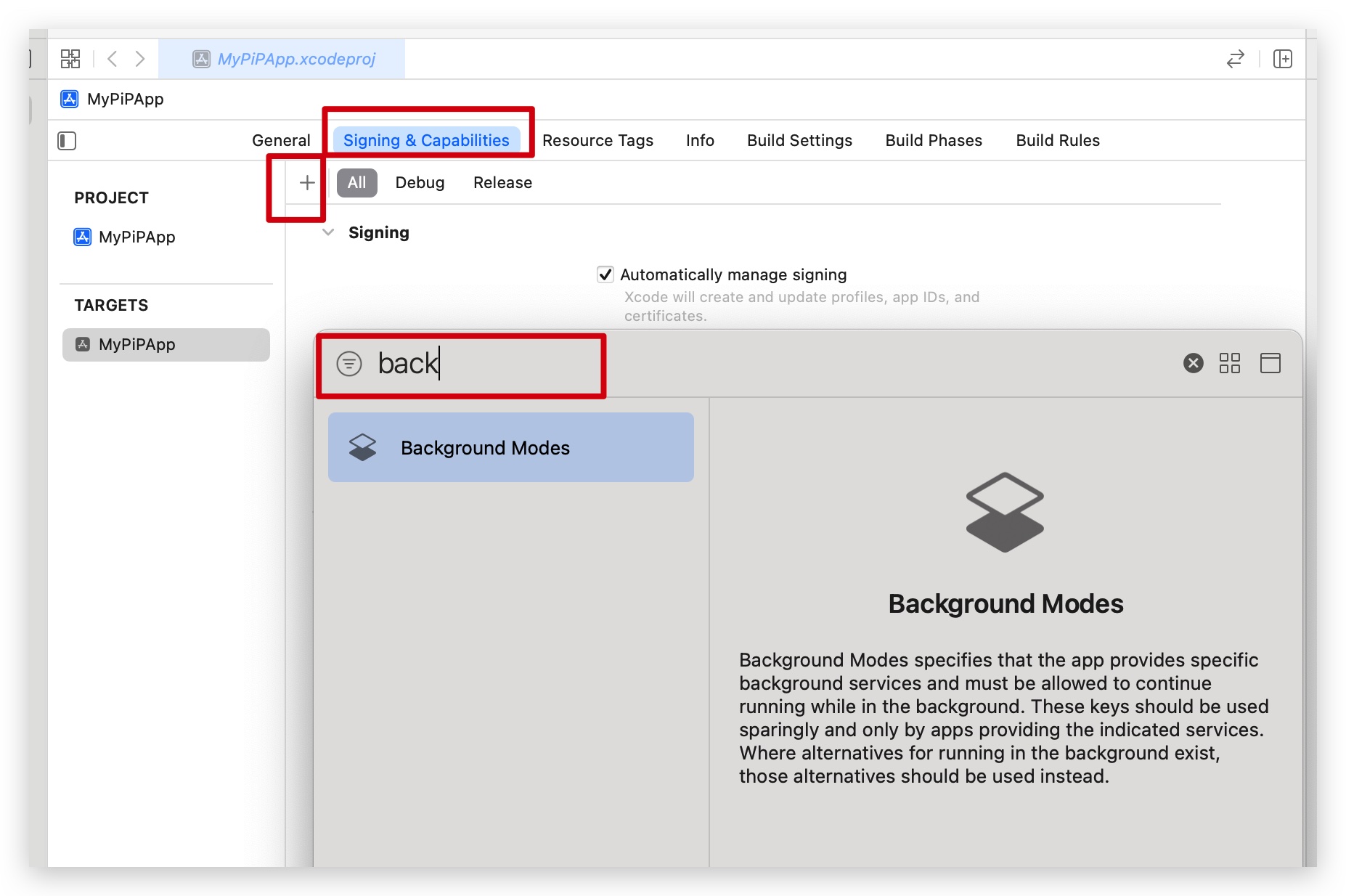Screen dimensions: 1346x896
Task: Go to the Build Rules tab
Action: (x=1058, y=141)
